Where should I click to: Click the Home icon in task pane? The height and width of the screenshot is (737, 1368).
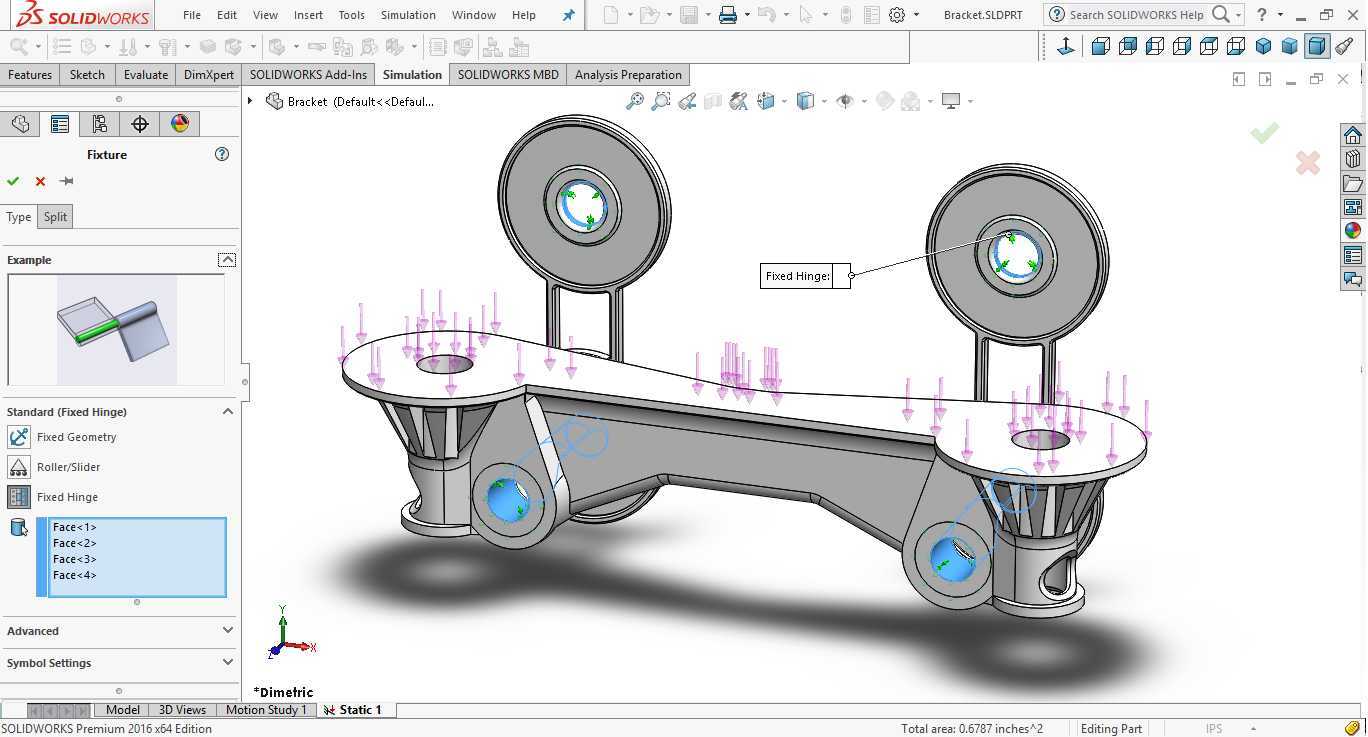1353,136
